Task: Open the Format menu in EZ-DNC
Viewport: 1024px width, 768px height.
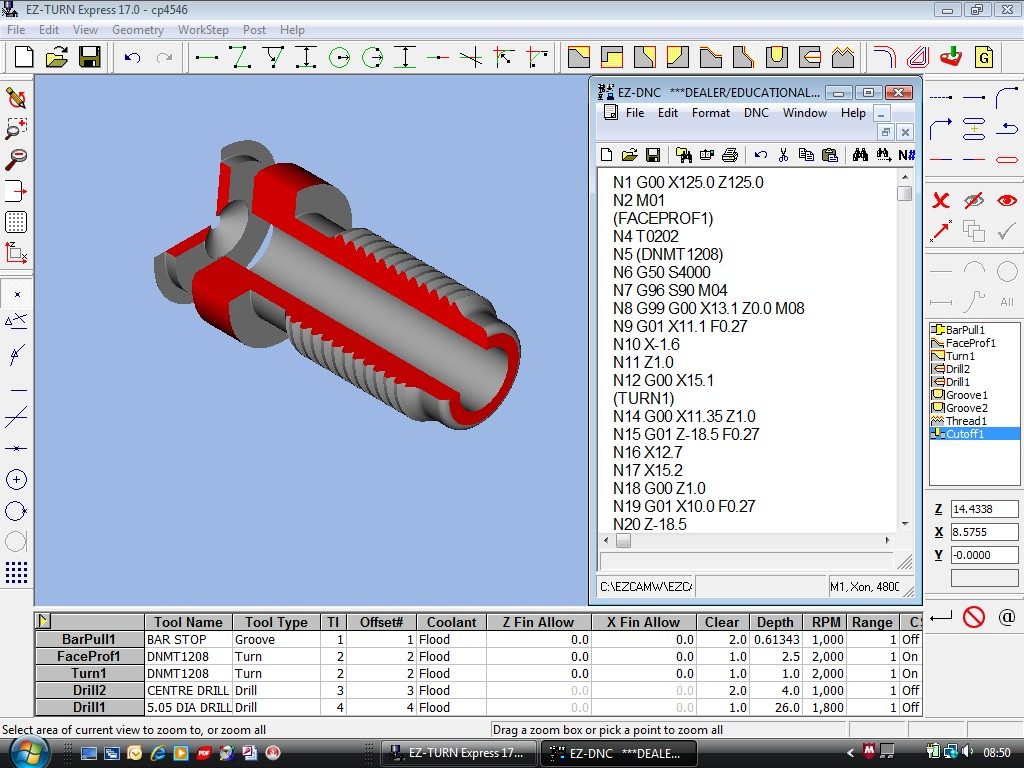Action: (x=711, y=113)
